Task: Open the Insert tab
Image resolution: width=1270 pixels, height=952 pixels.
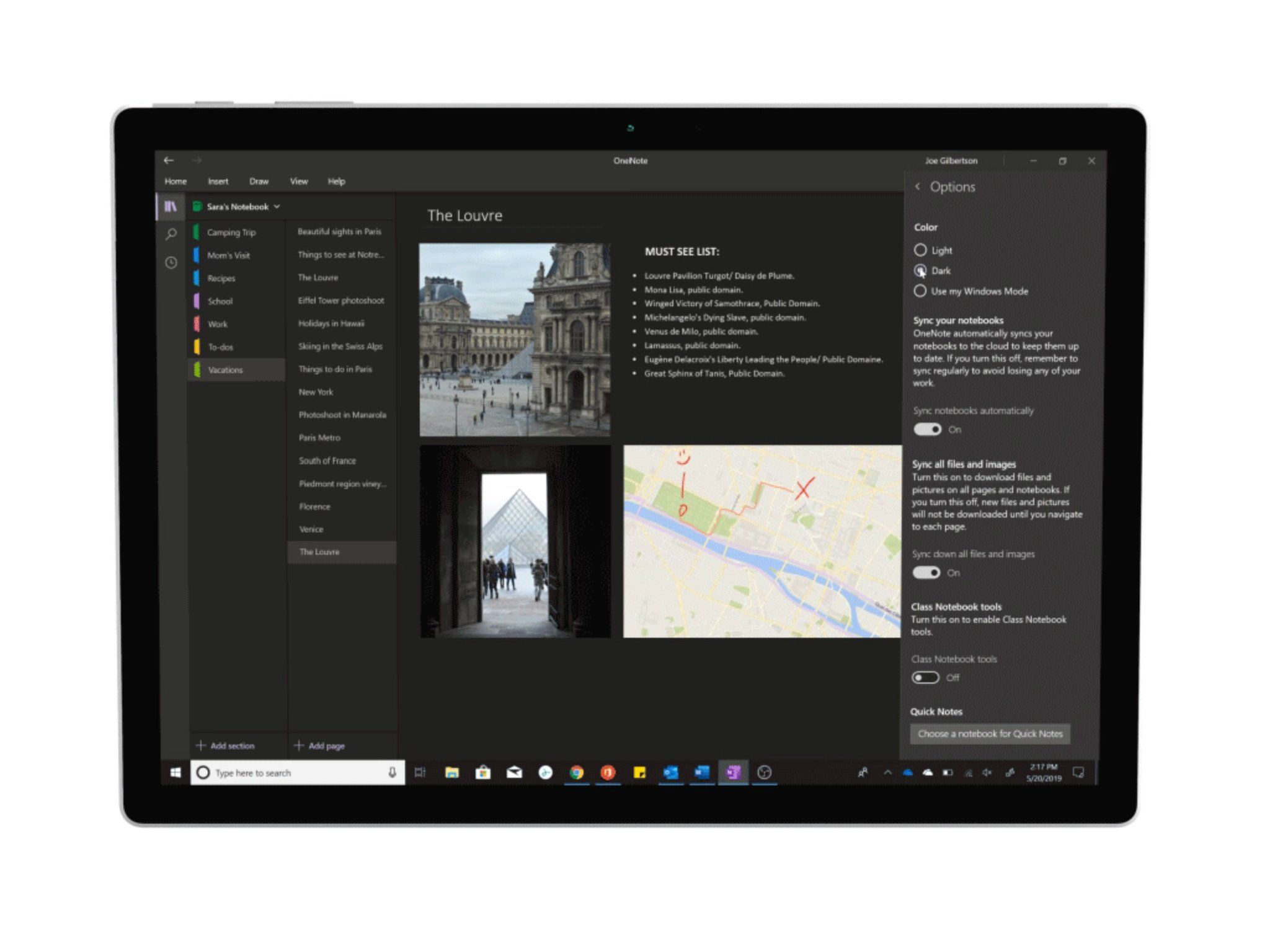Action: (x=218, y=181)
